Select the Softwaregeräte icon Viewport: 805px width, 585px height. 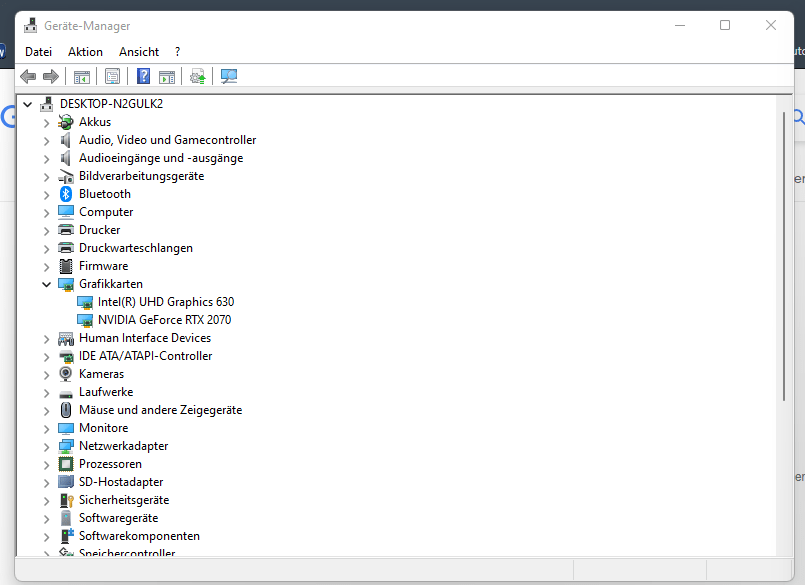point(66,518)
